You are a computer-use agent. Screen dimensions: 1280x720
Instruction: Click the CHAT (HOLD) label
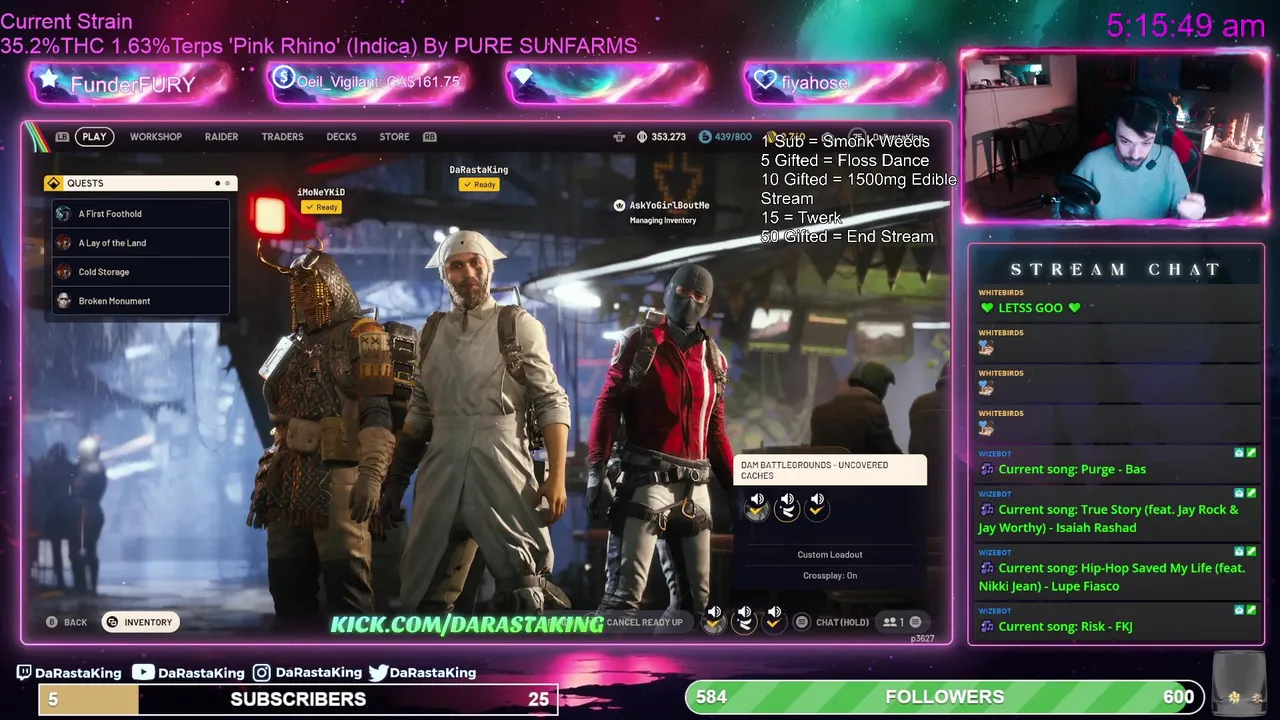pos(842,622)
